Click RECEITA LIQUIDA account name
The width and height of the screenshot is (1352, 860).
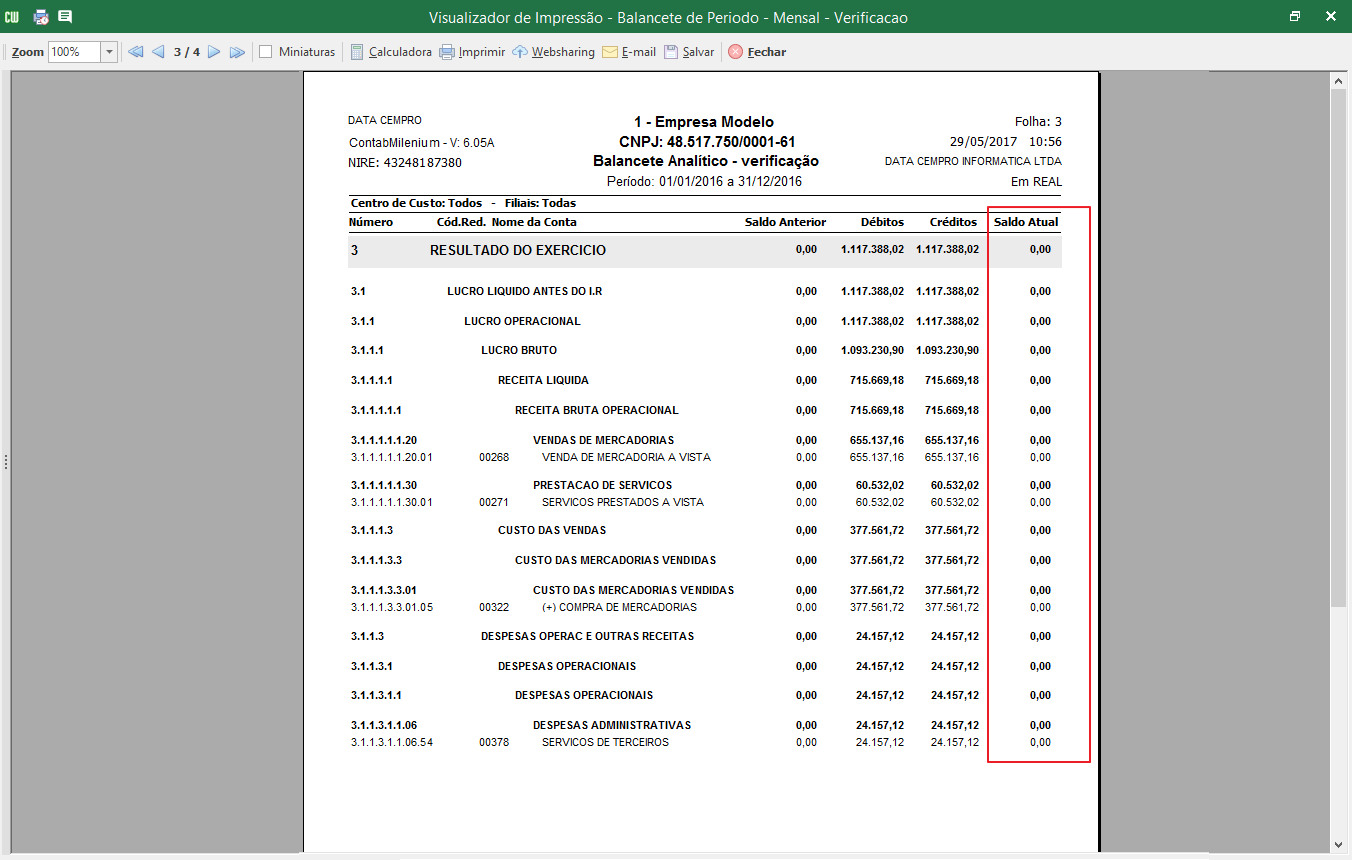pos(543,380)
